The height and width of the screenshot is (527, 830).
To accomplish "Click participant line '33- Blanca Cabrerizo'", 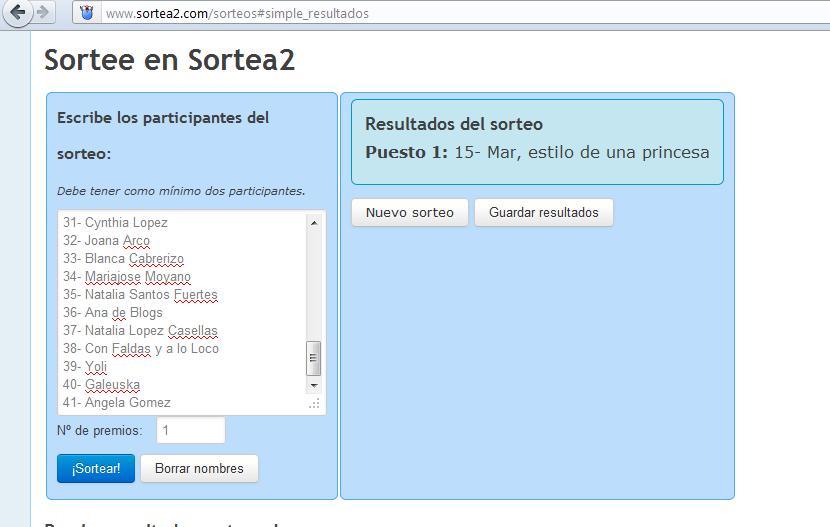I will (x=123, y=259).
